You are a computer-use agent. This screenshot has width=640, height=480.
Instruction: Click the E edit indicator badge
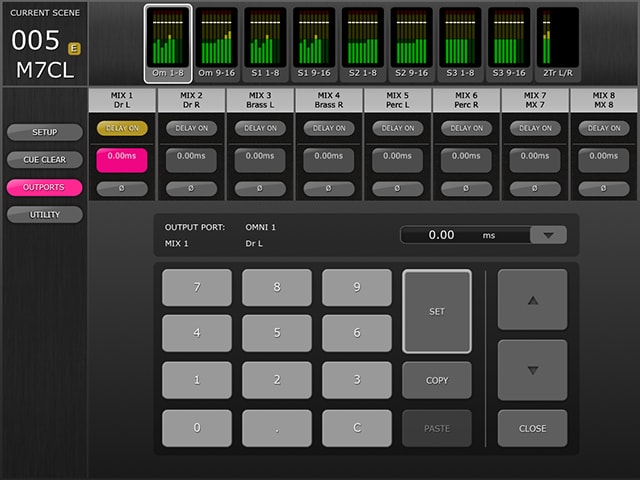(x=73, y=48)
